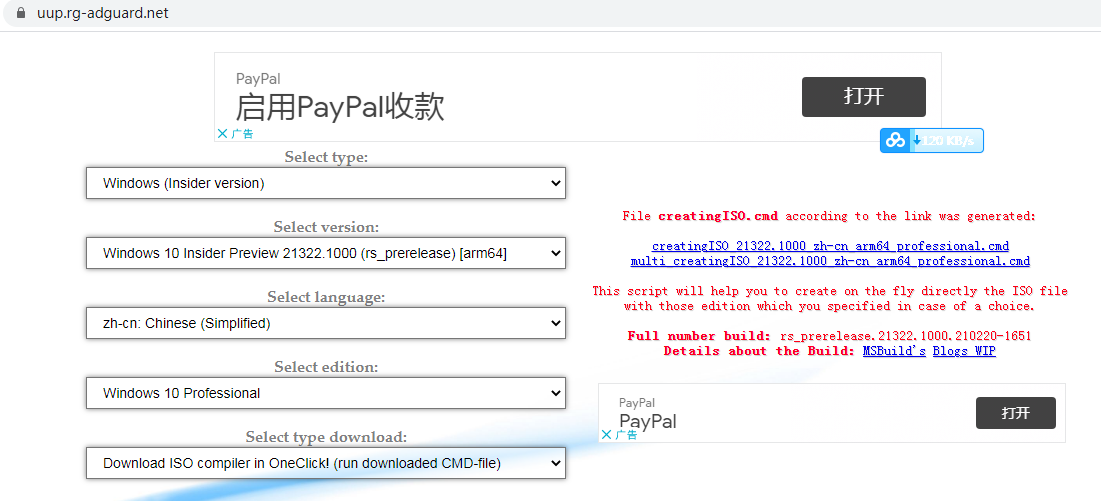Click the lock icon in address bar
Screen dimensions: 1101x501
pyautogui.click(x=20, y=13)
